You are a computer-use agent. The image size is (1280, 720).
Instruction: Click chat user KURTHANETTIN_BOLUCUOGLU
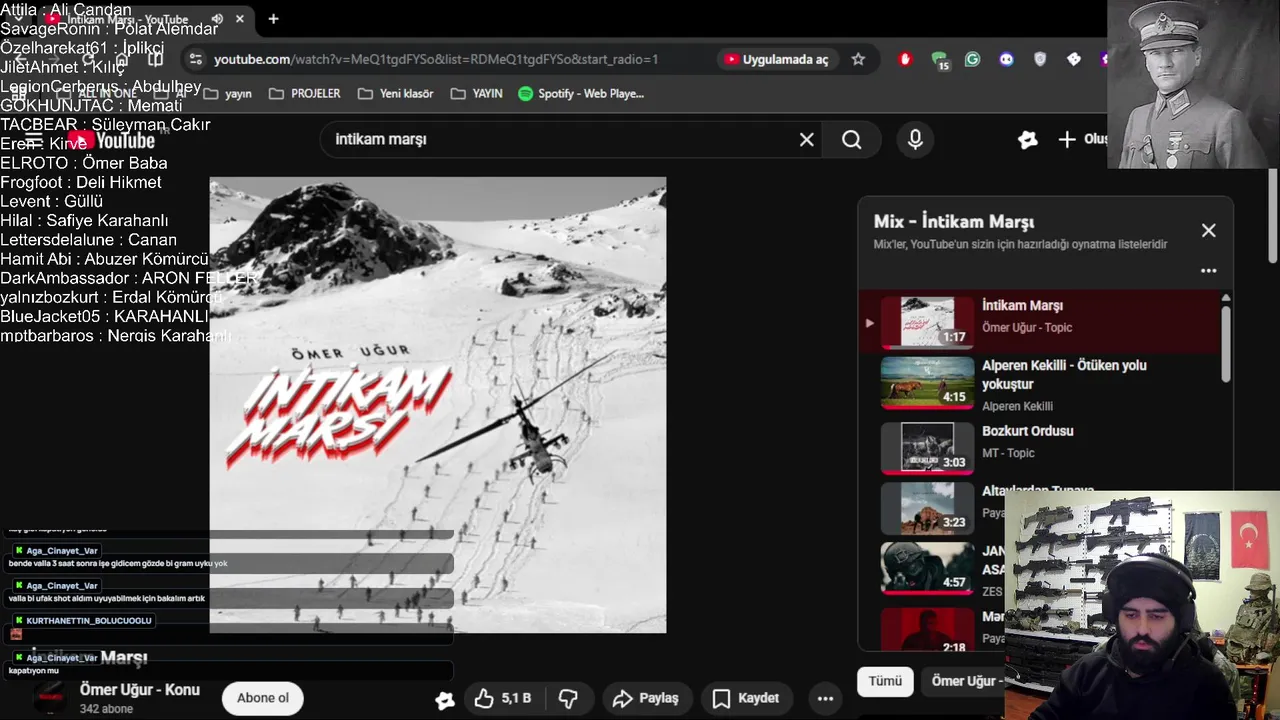89,621
